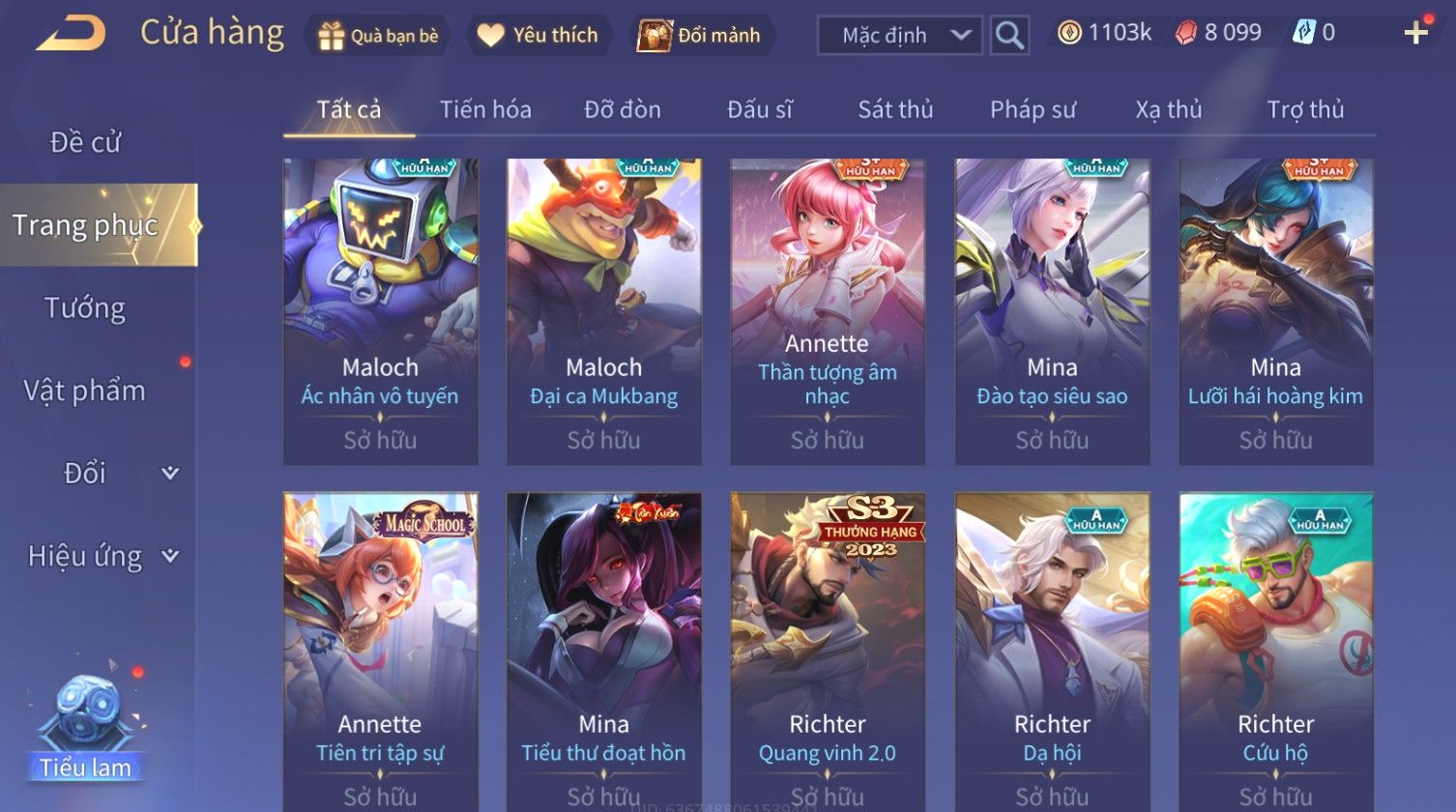Viewport: 1456px width, 812px height.
Task: Open Đổi mảnh chest icon
Action: pyautogui.click(x=655, y=36)
